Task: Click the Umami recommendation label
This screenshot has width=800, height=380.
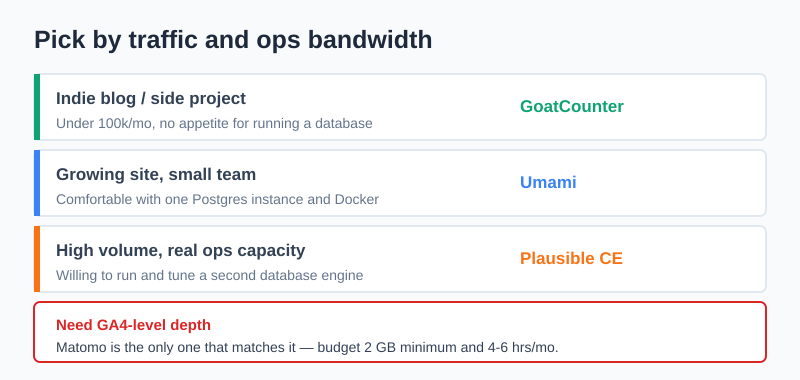Action: pos(548,183)
